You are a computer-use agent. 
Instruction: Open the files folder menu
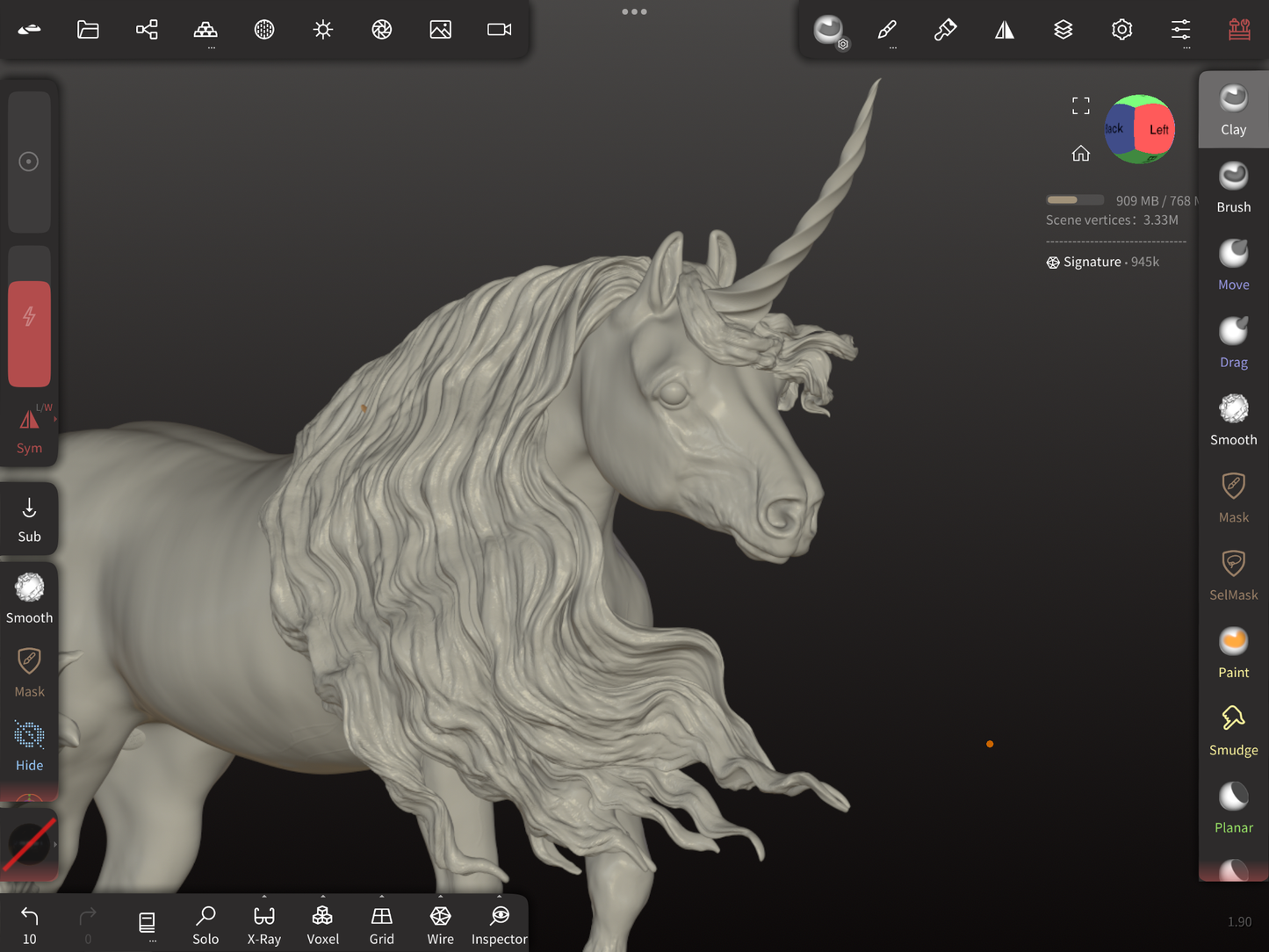[x=88, y=30]
